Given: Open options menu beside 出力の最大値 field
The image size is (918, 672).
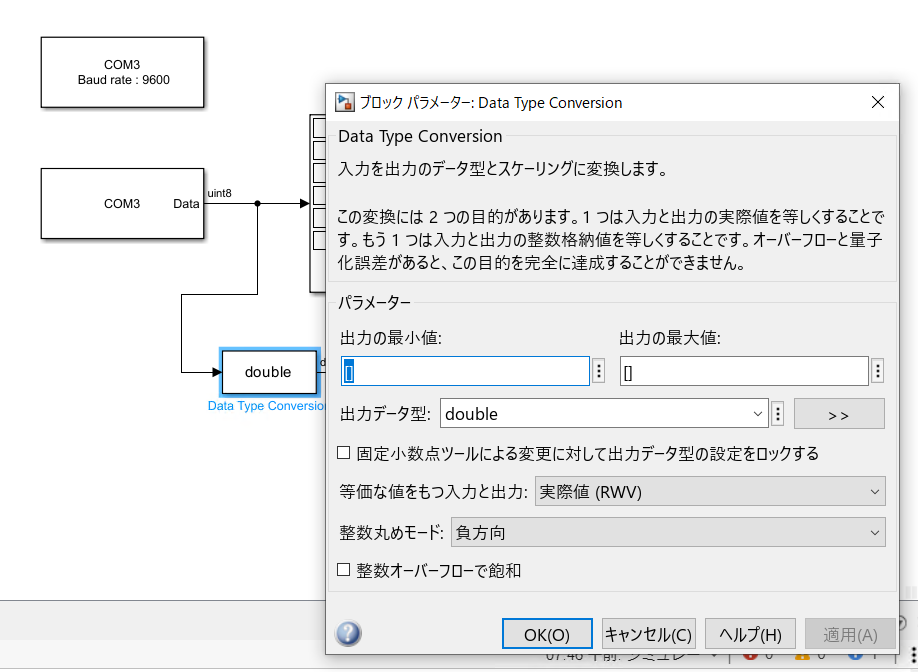Looking at the screenshot, I should (877, 371).
